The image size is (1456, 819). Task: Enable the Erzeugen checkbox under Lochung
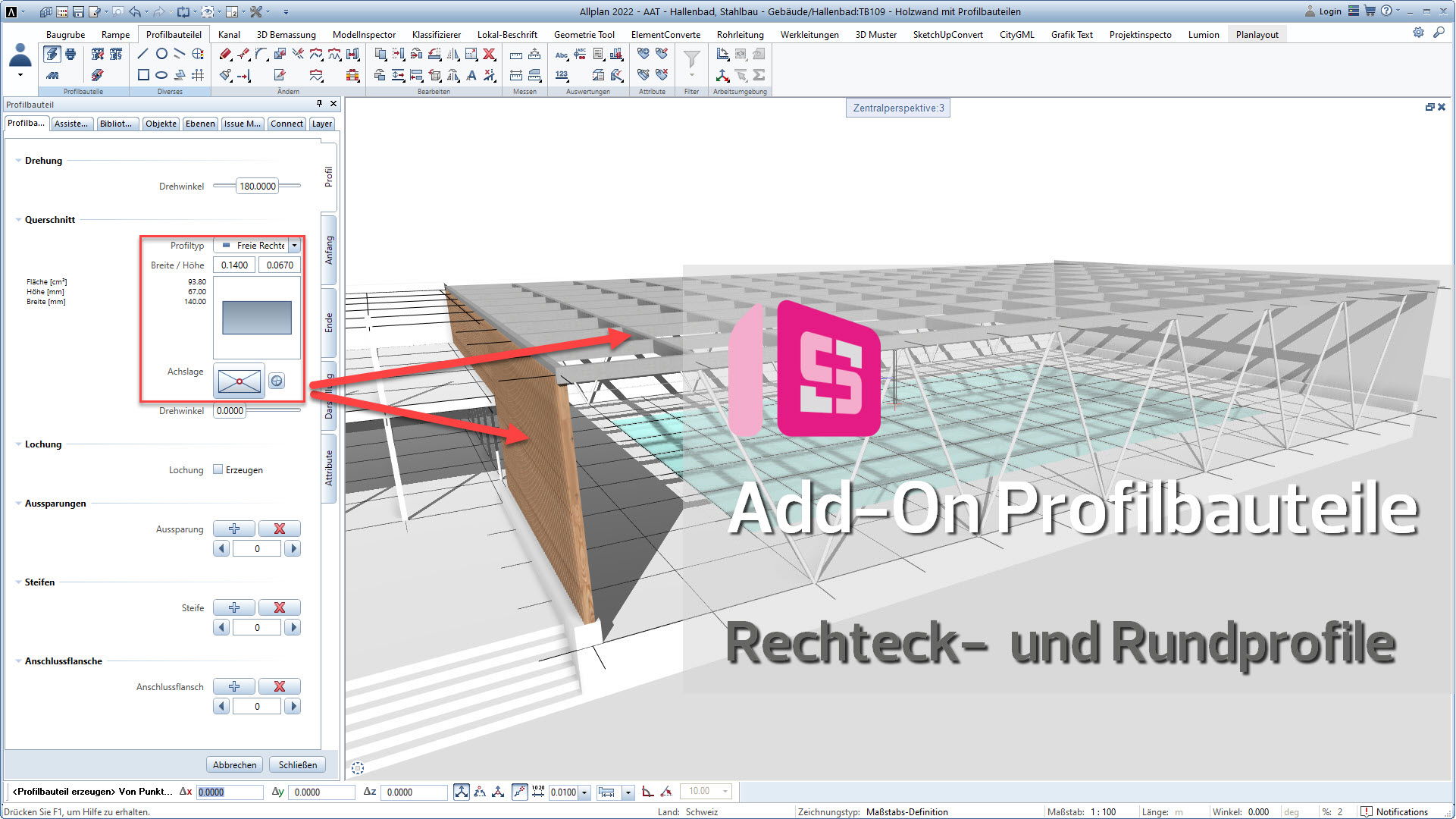(x=218, y=469)
